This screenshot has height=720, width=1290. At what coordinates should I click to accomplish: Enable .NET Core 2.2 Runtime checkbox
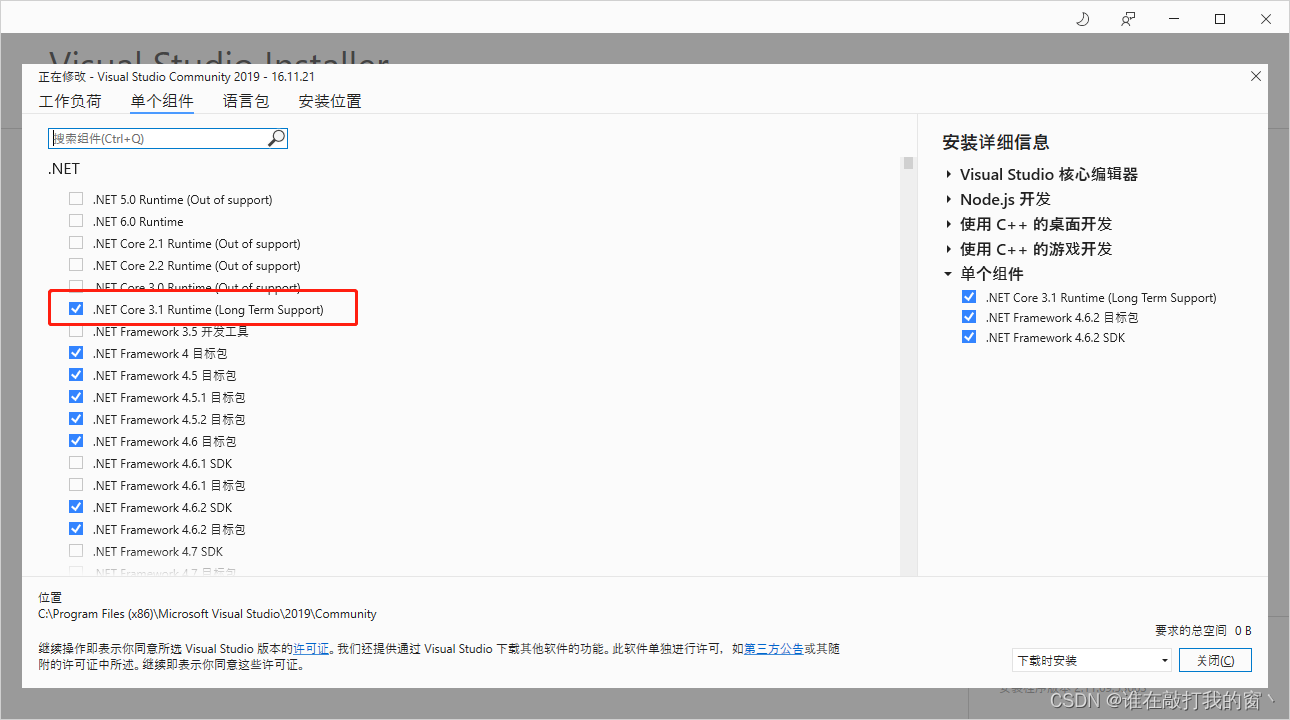click(76, 265)
